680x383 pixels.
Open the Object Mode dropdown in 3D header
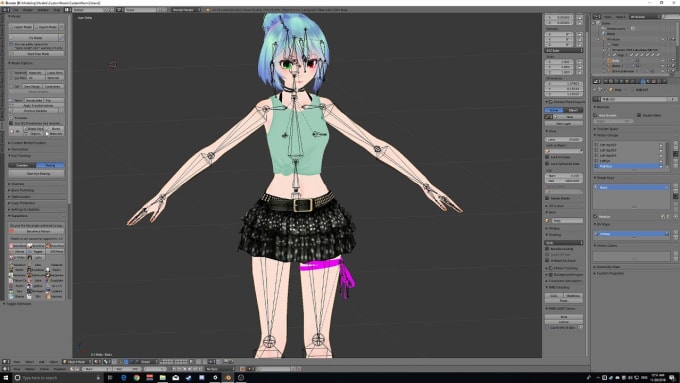76,361
